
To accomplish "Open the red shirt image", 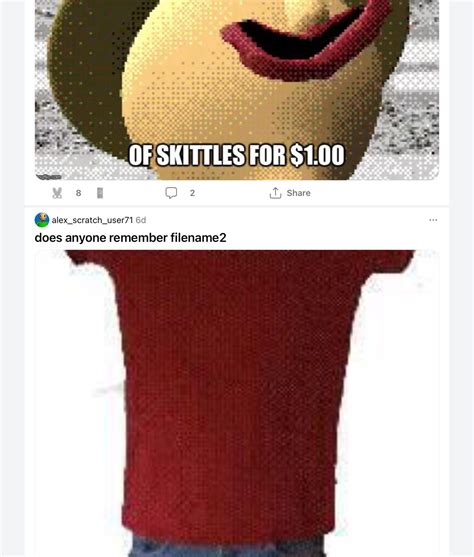I will [x=237, y=404].
